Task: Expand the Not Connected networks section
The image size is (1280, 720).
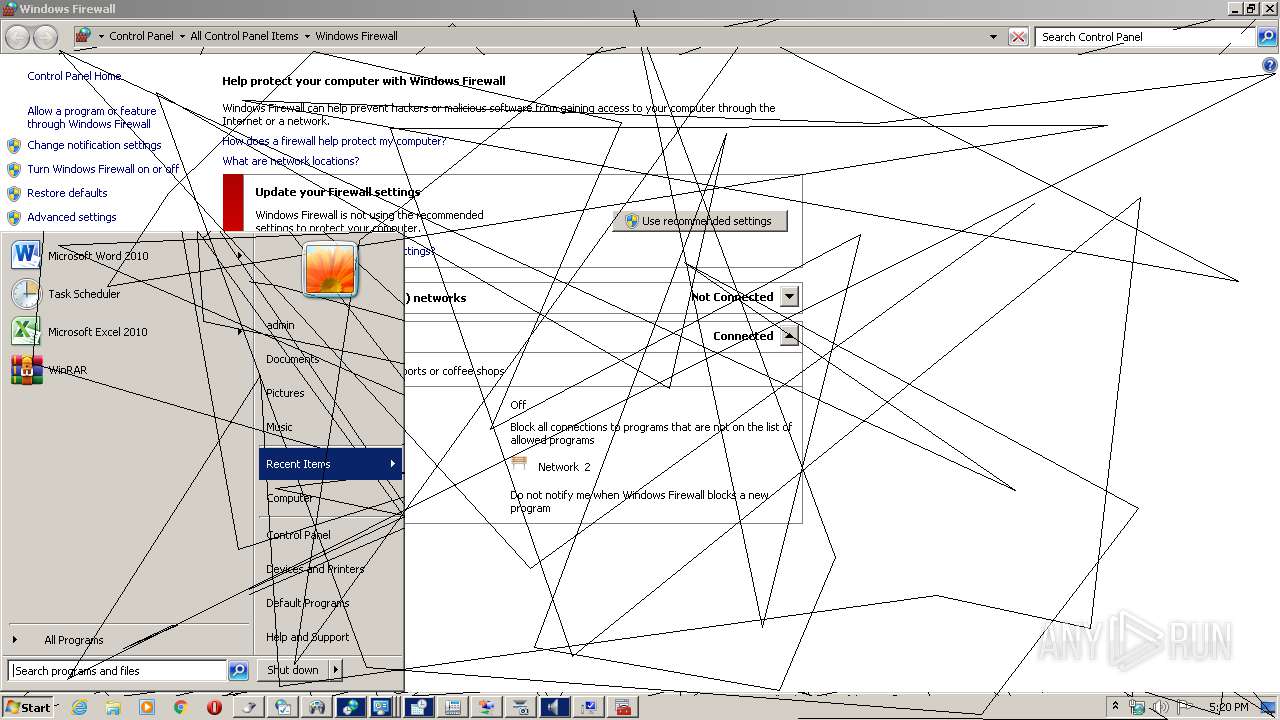Action: tap(789, 297)
